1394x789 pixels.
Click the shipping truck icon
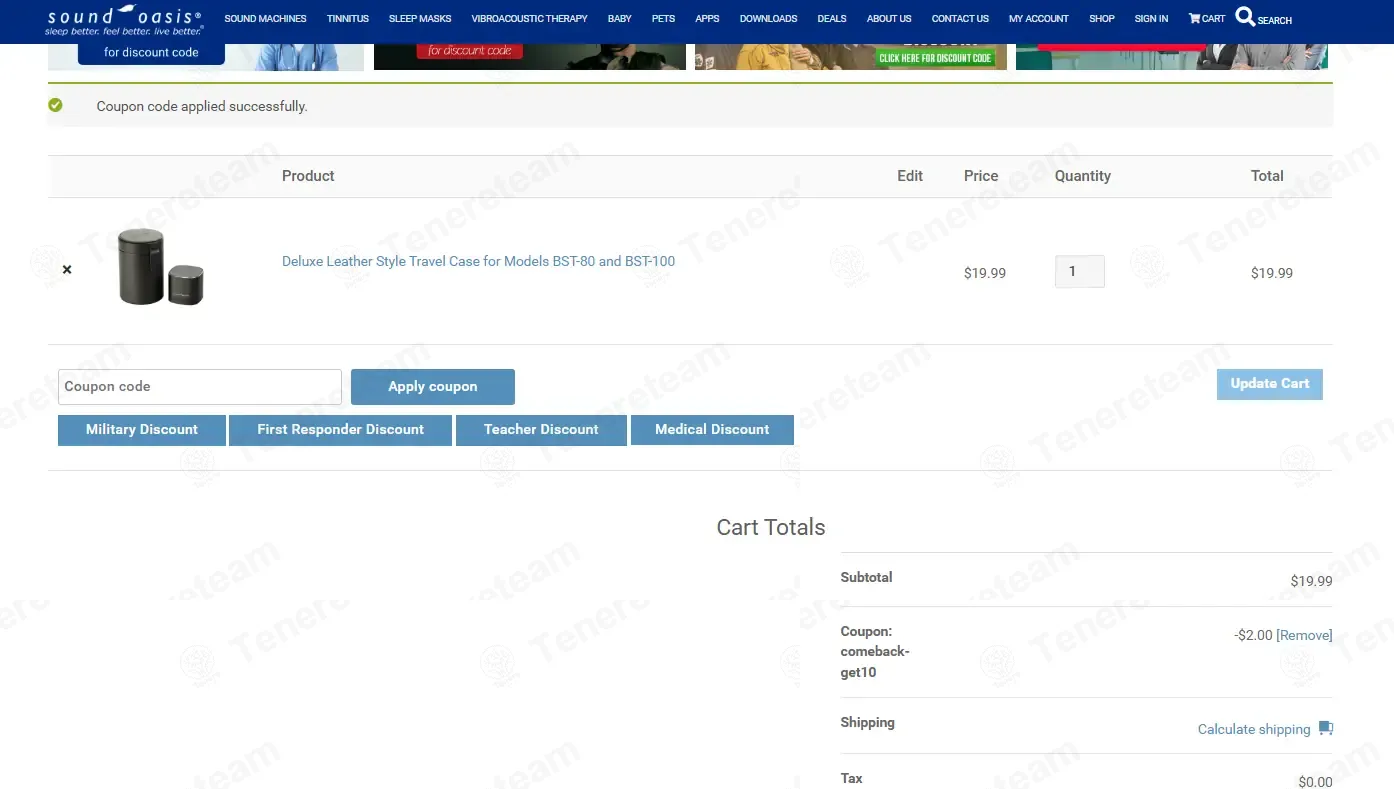[x=1326, y=728]
